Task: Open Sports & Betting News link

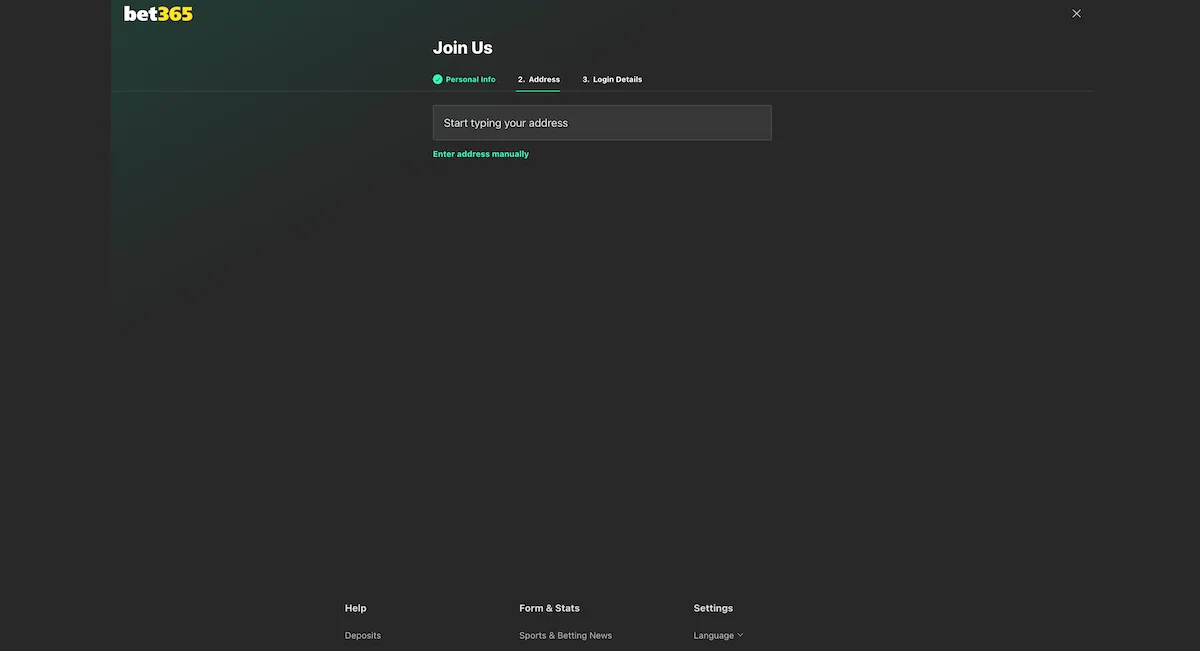Action: [x=565, y=636]
